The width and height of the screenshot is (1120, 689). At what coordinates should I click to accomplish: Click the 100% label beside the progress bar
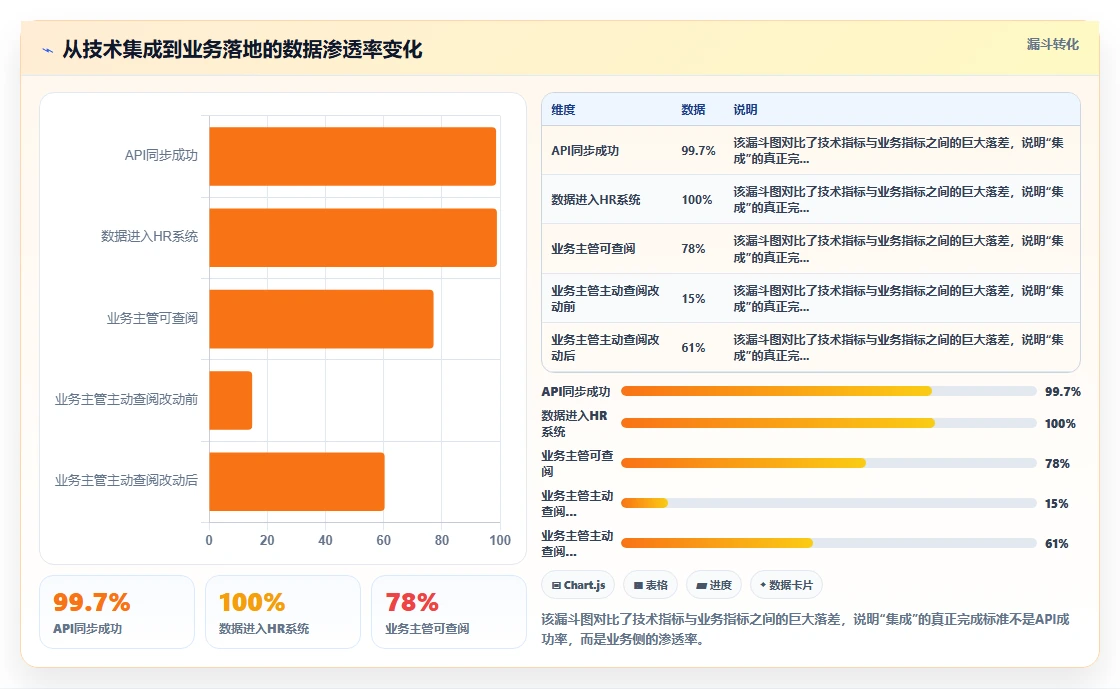click(x=1060, y=423)
